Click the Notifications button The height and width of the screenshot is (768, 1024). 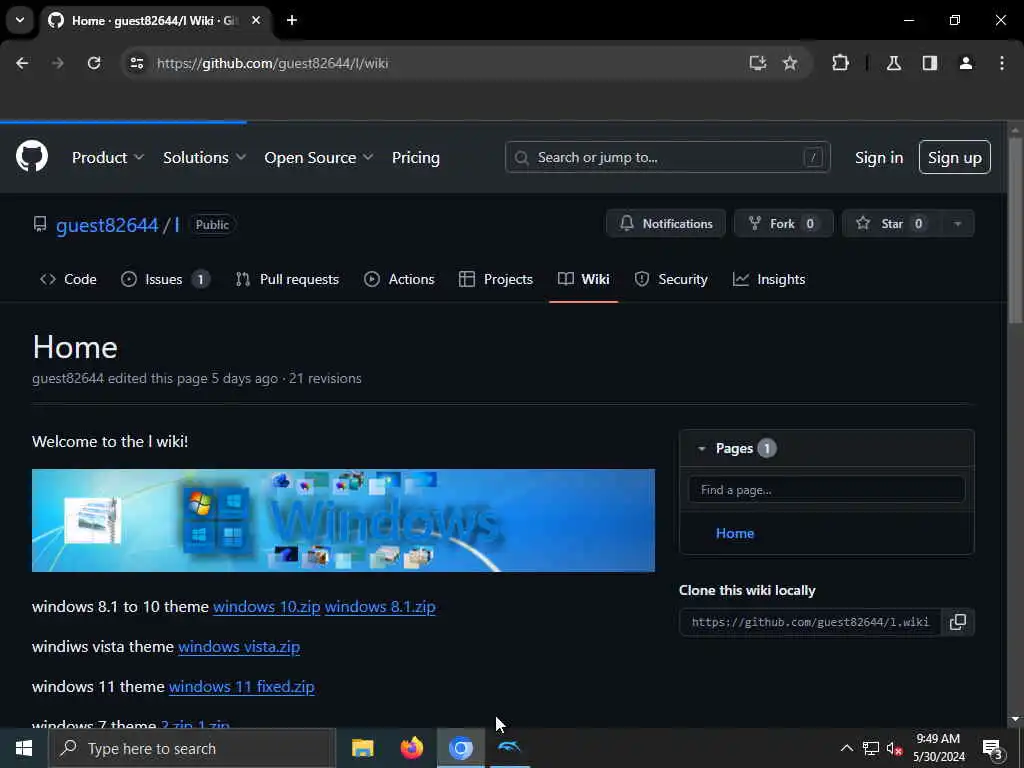pos(665,223)
